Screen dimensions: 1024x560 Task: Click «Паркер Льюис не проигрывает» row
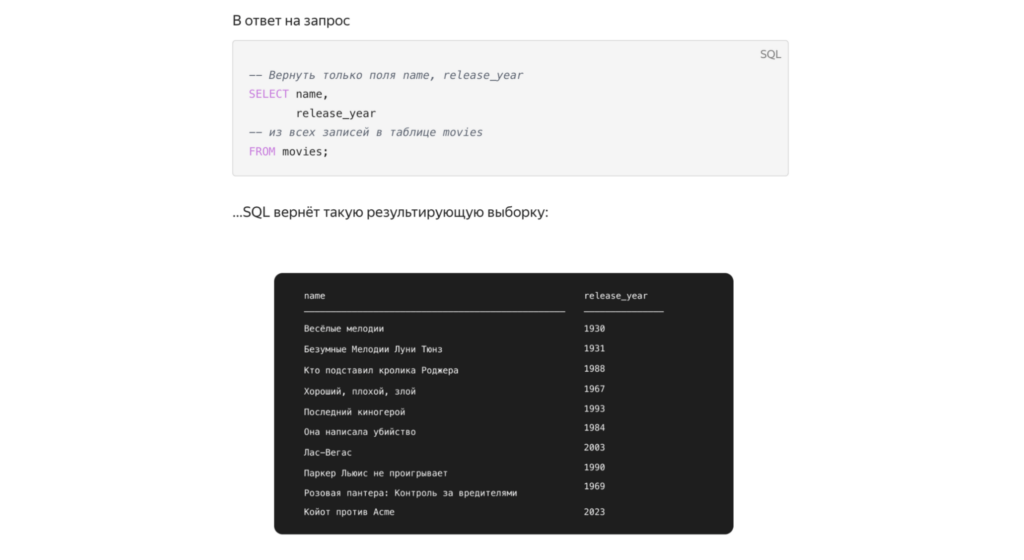point(376,473)
